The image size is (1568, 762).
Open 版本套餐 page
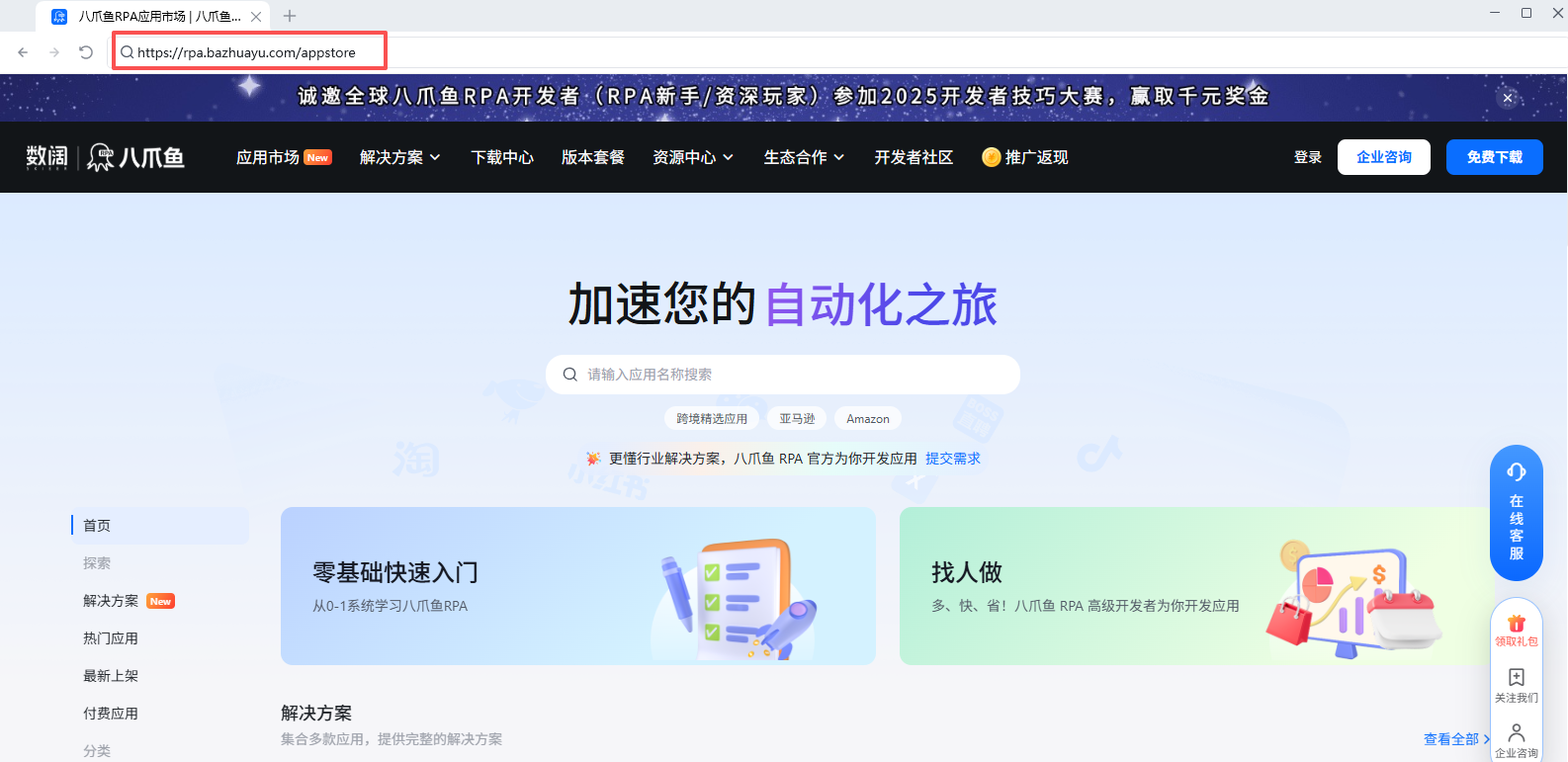(x=593, y=157)
